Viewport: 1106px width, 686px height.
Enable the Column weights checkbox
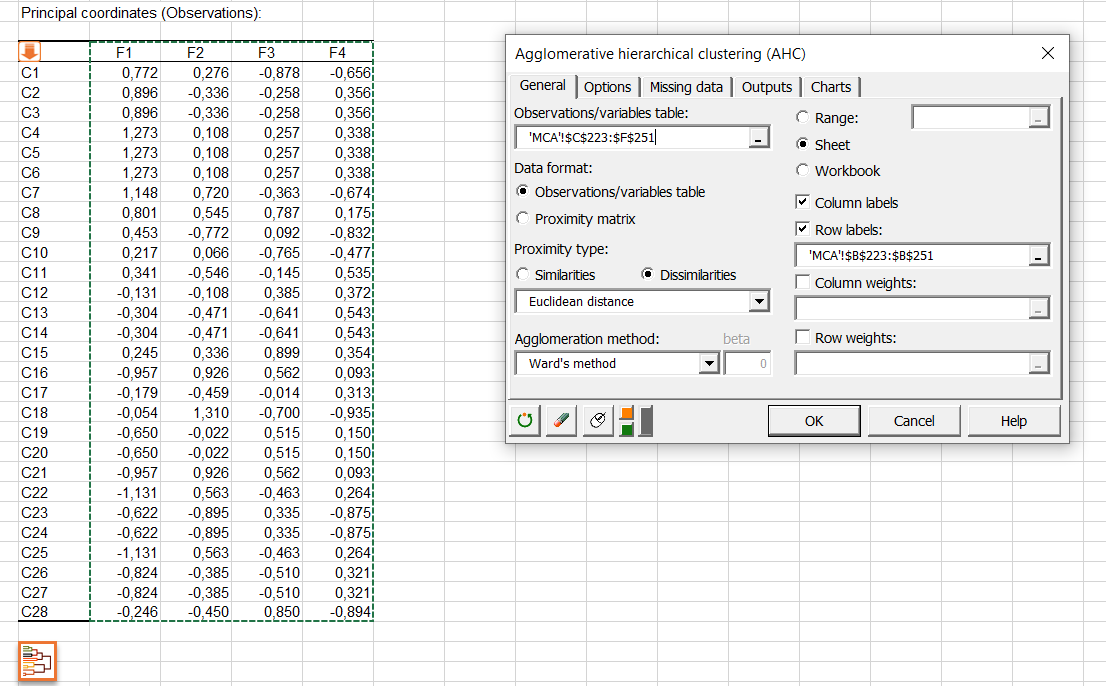click(802, 283)
